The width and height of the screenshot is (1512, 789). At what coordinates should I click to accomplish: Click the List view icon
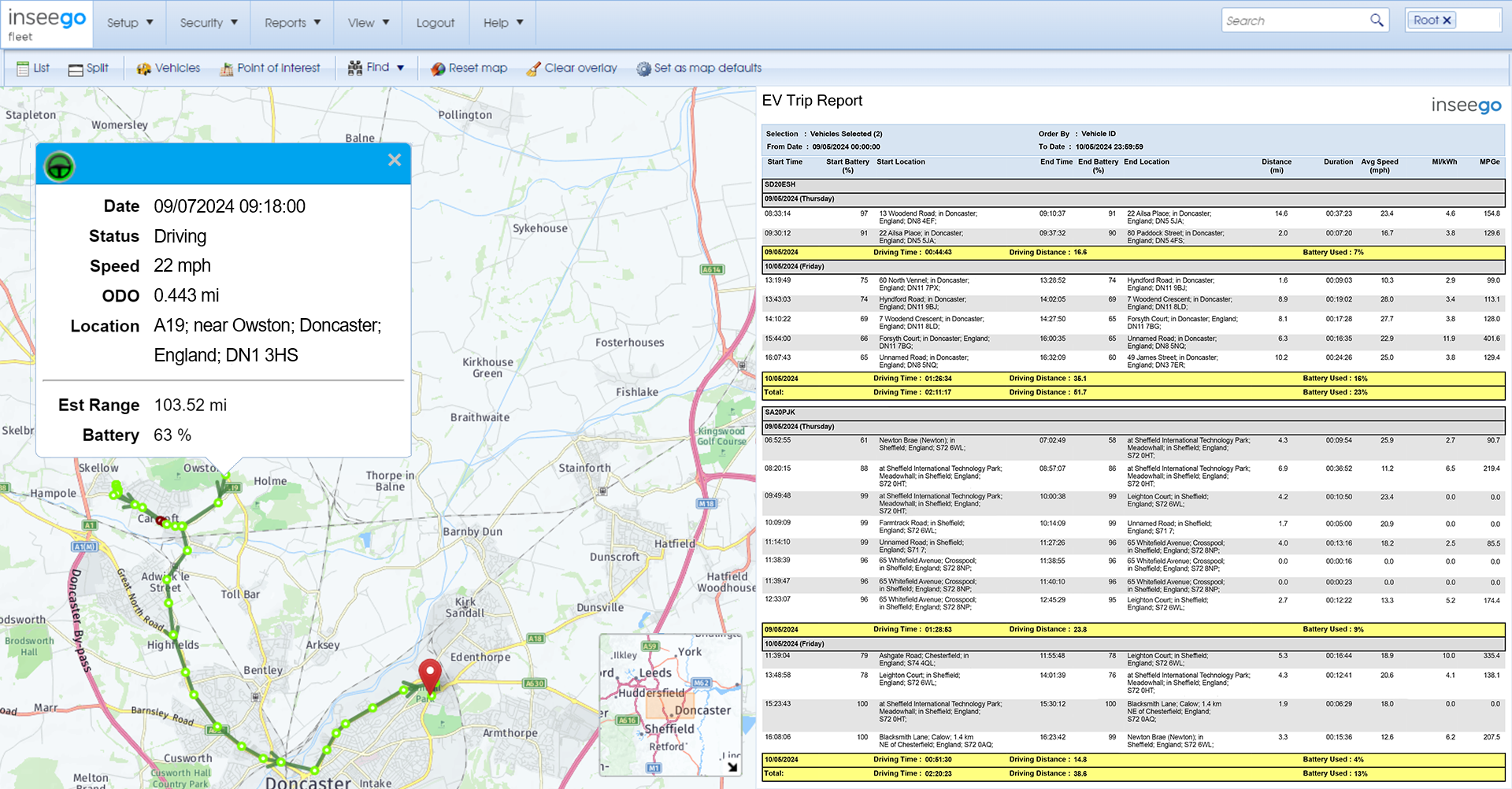click(23, 69)
